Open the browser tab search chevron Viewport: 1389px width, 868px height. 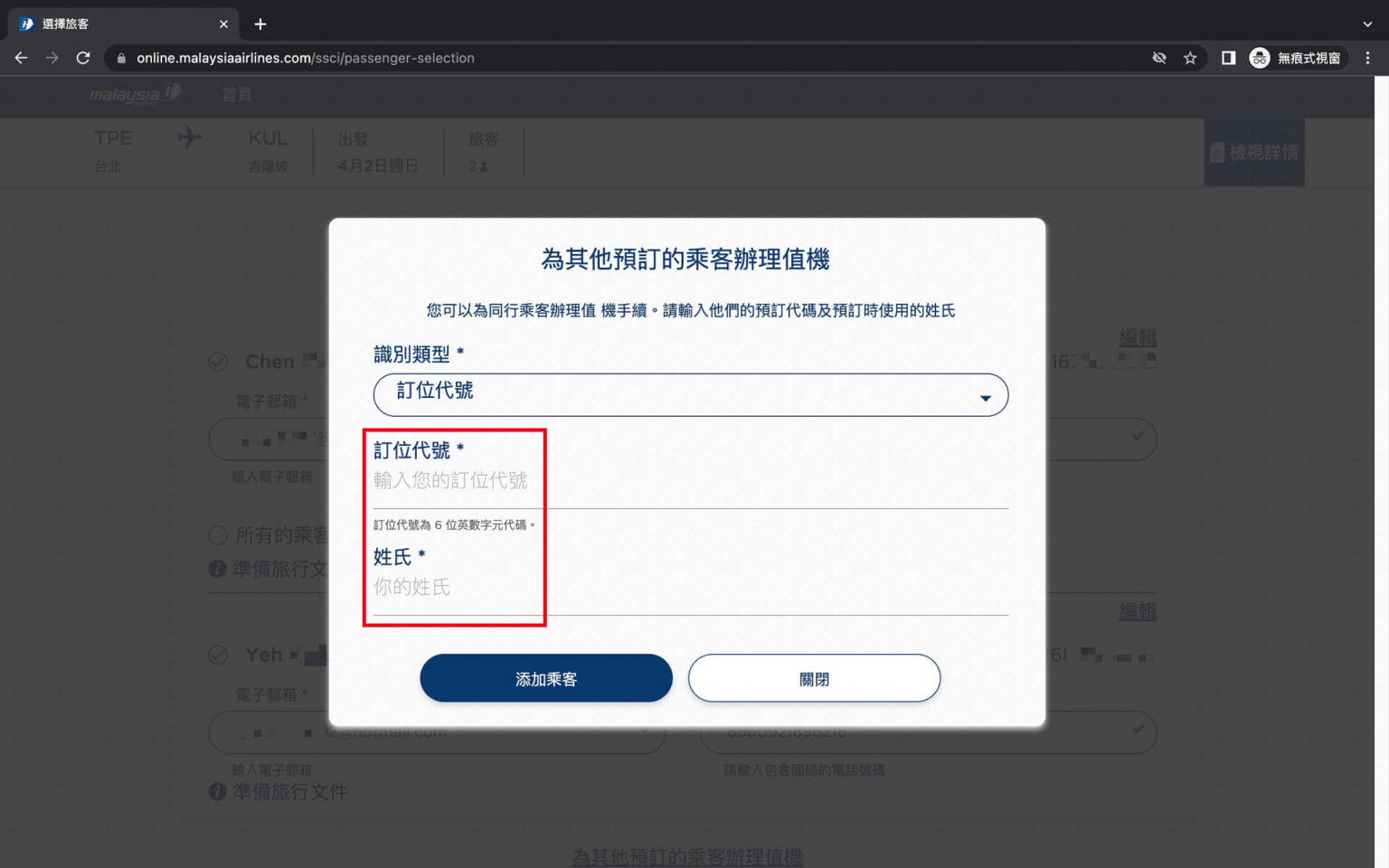[x=1365, y=24]
